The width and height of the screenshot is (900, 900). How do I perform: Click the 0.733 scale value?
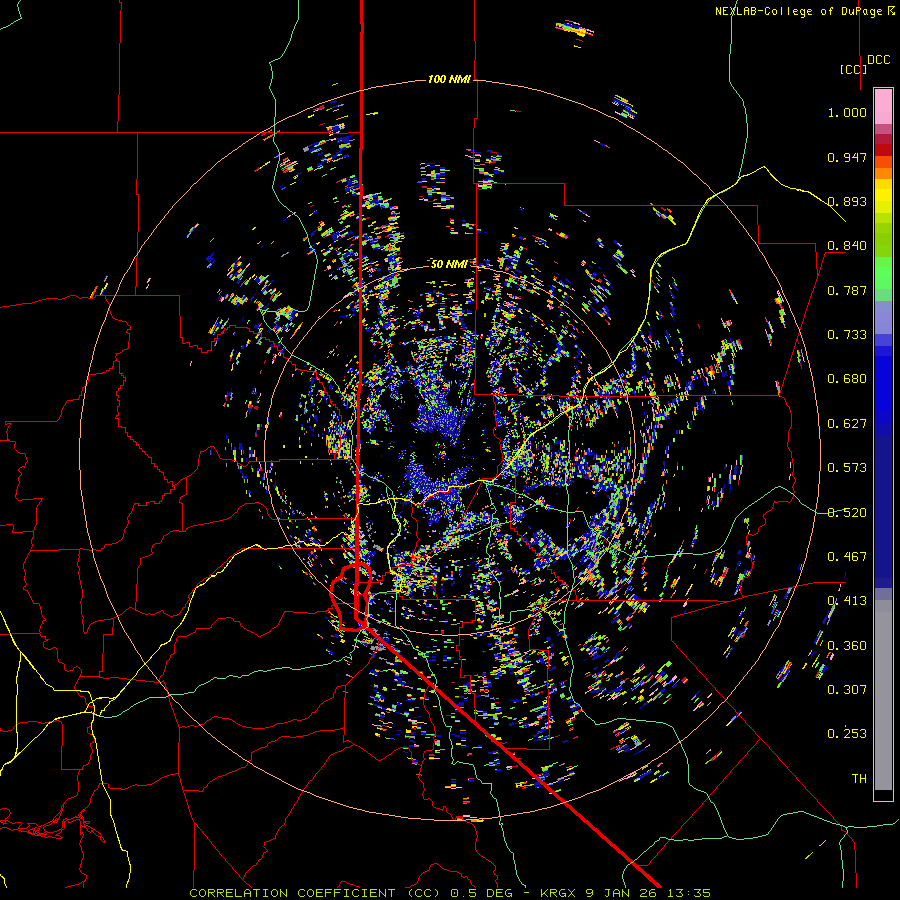coord(847,335)
